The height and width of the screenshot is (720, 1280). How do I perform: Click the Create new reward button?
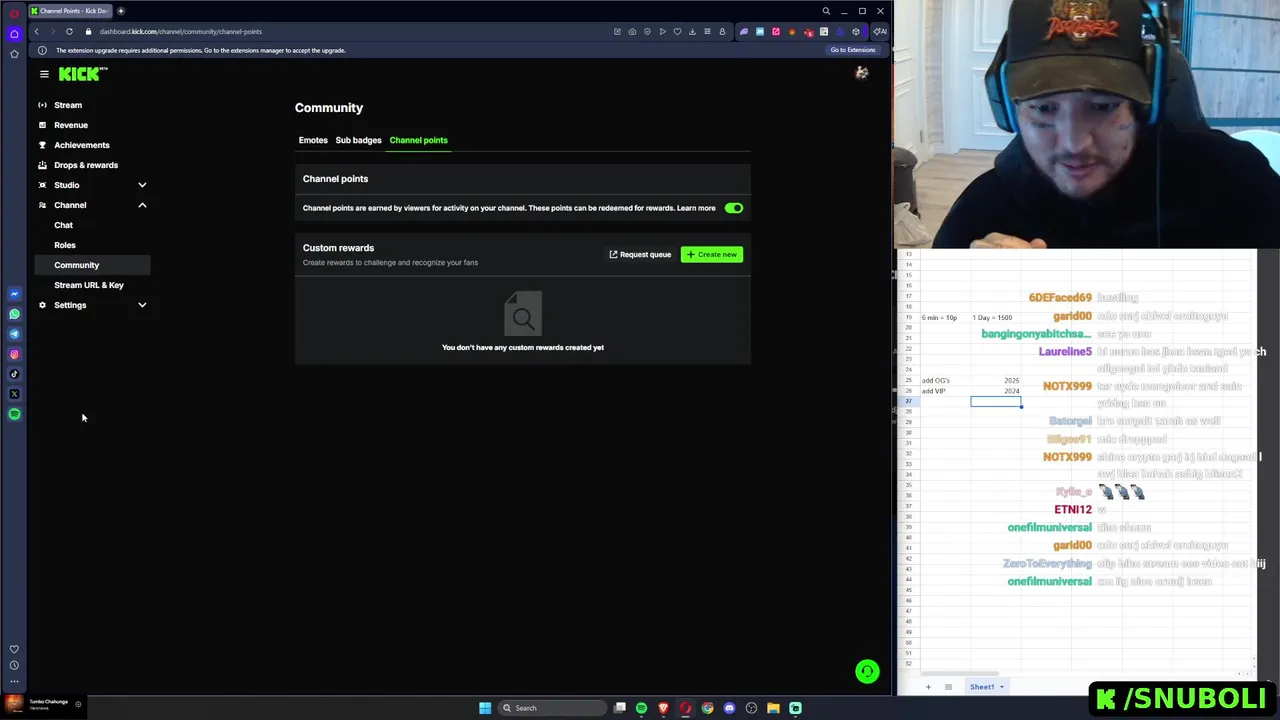pyautogui.click(x=712, y=255)
